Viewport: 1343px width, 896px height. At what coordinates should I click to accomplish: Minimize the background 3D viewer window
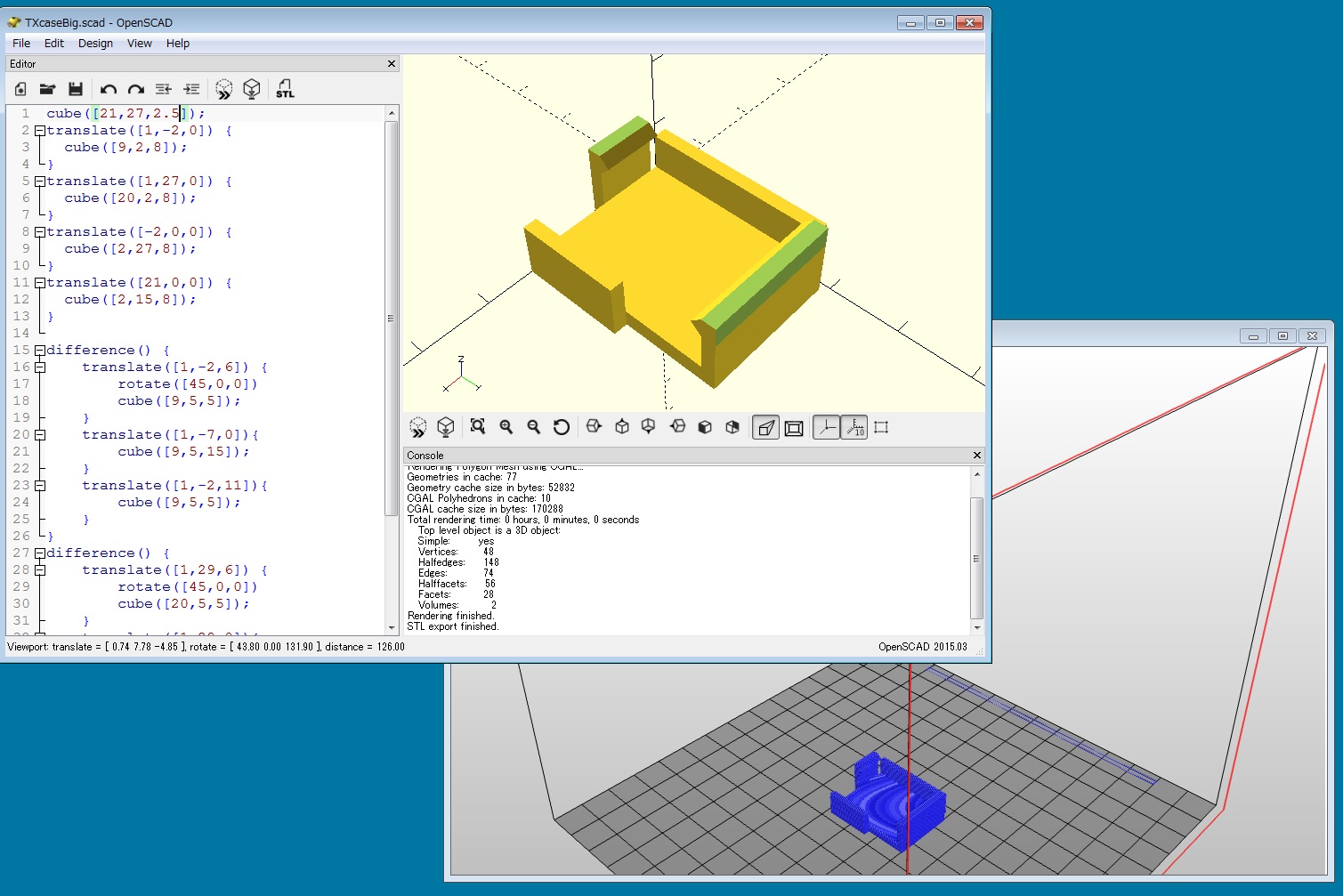1253,335
